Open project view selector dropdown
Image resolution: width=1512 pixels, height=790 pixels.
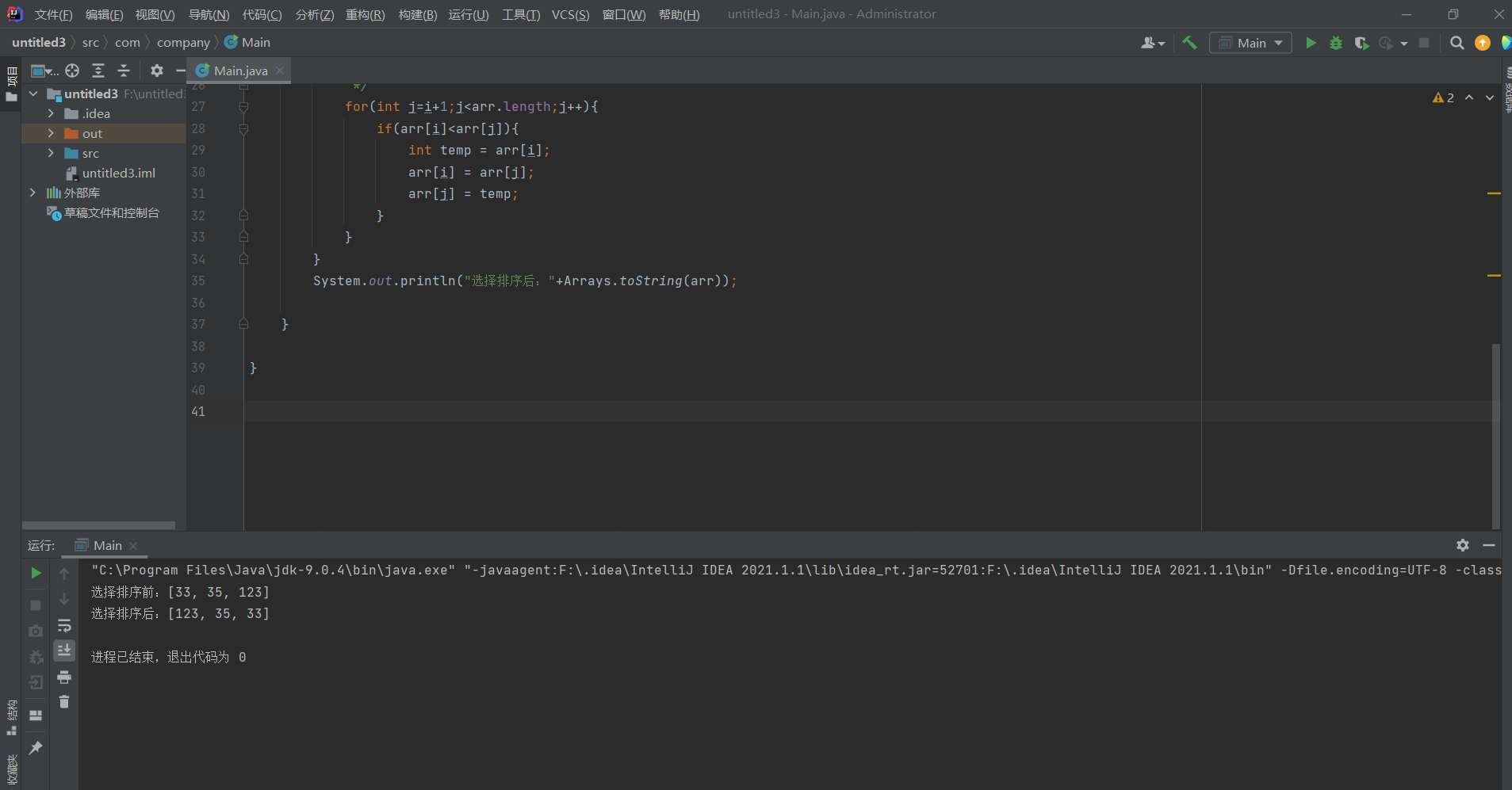click(44, 71)
